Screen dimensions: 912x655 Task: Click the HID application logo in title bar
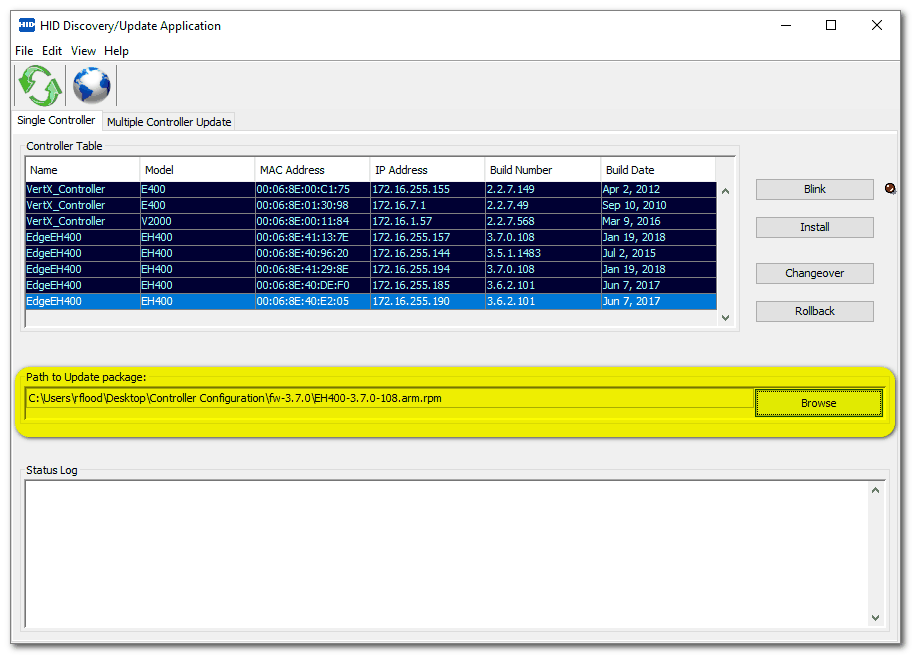27,26
